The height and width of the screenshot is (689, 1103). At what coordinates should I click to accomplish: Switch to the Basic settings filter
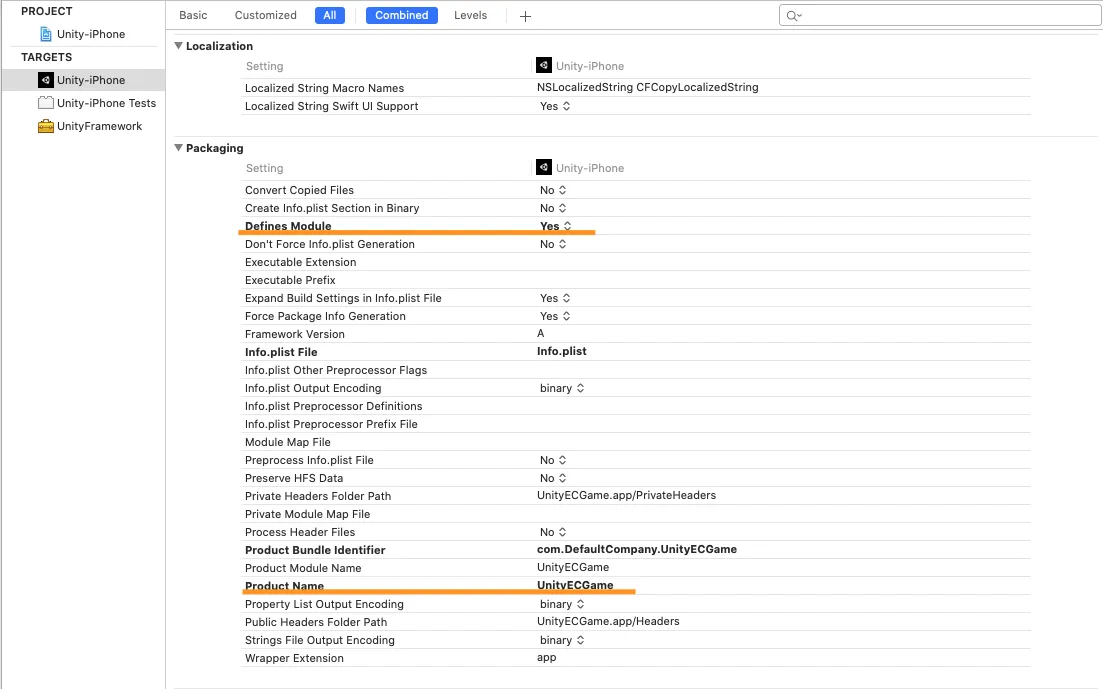[193, 16]
